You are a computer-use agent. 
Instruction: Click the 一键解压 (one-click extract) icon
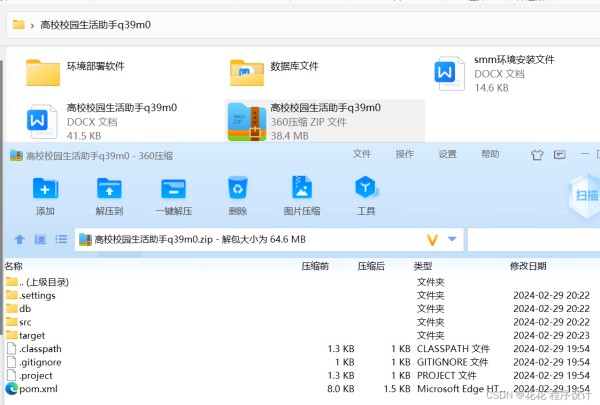click(173, 188)
